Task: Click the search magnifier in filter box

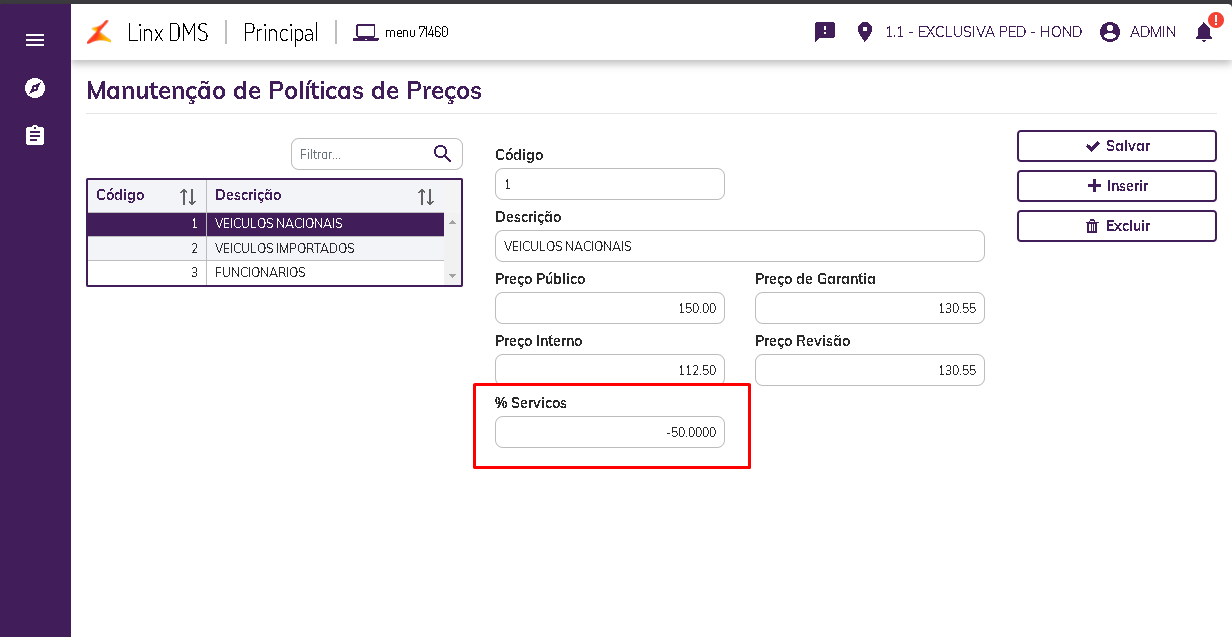Action: coord(443,154)
